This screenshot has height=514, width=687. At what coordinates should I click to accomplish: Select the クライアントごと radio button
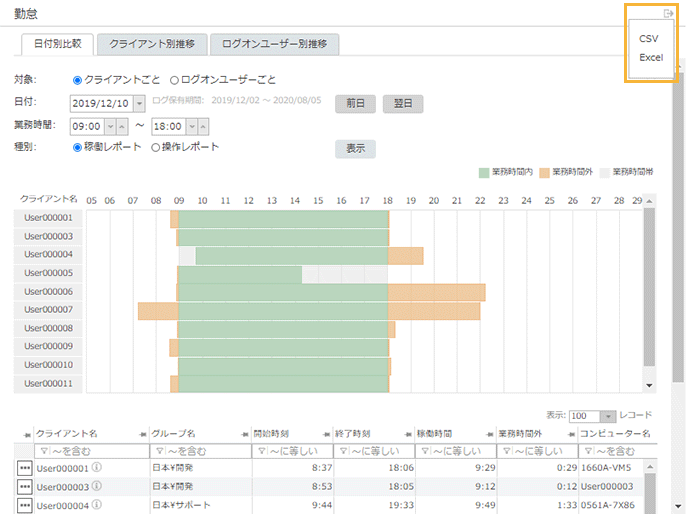[77, 80]
